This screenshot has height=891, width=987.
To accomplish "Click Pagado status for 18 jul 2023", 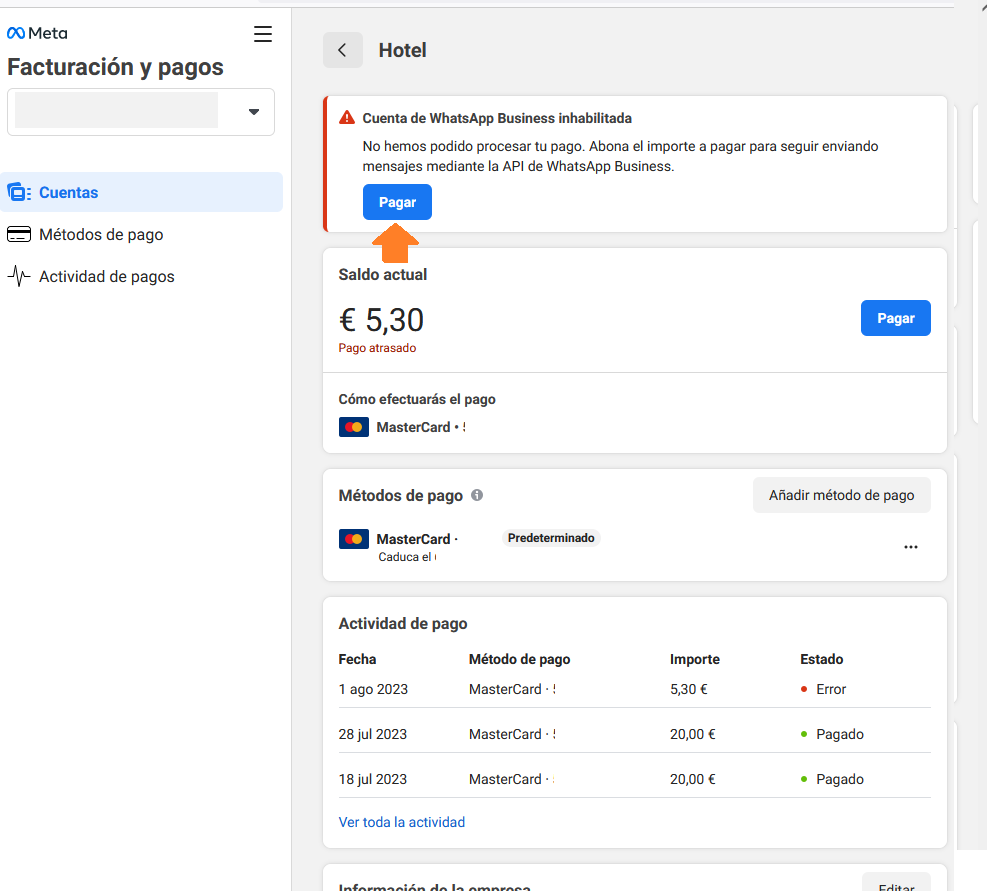I will coord(832,779).
